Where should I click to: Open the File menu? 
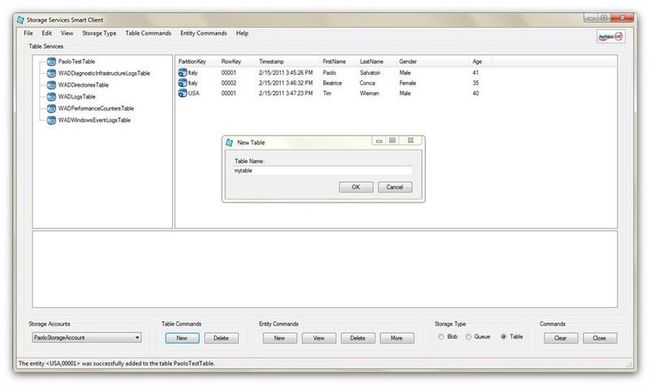point(28,33)
